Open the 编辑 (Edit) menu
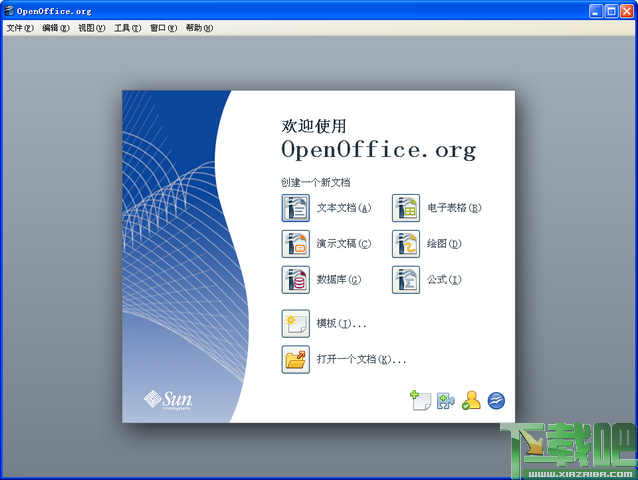Viewport: 638px width, 480px height. tap(56, 28)
